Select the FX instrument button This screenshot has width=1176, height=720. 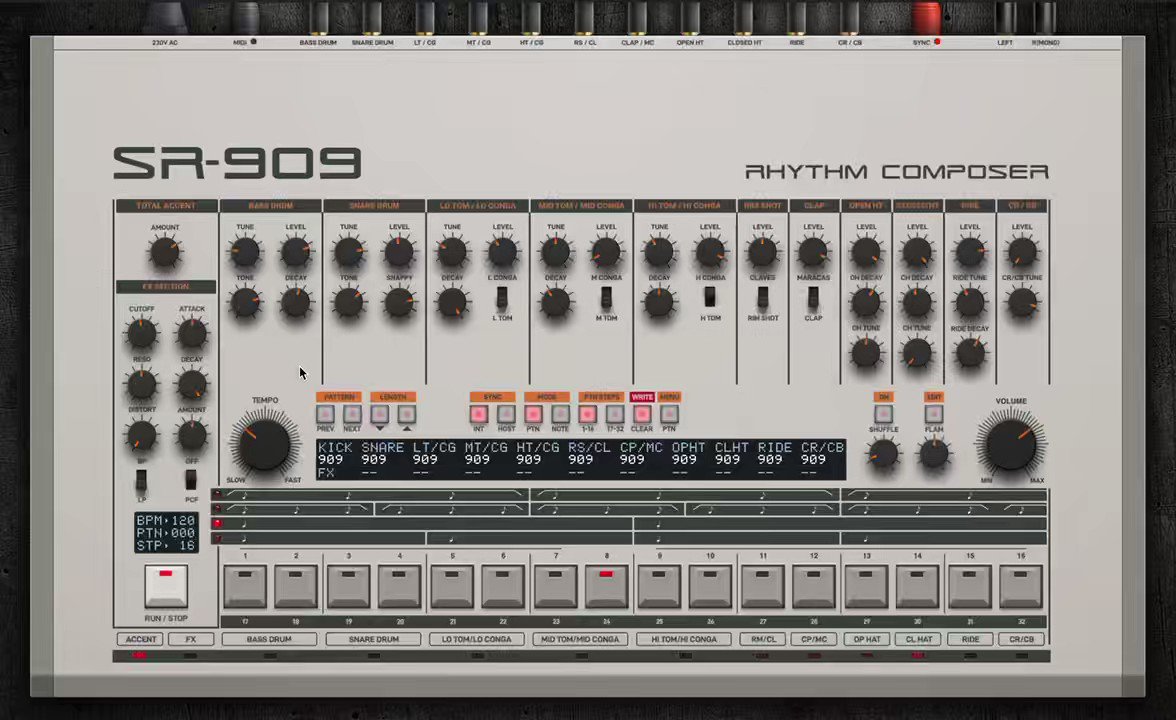click(190, 639)
